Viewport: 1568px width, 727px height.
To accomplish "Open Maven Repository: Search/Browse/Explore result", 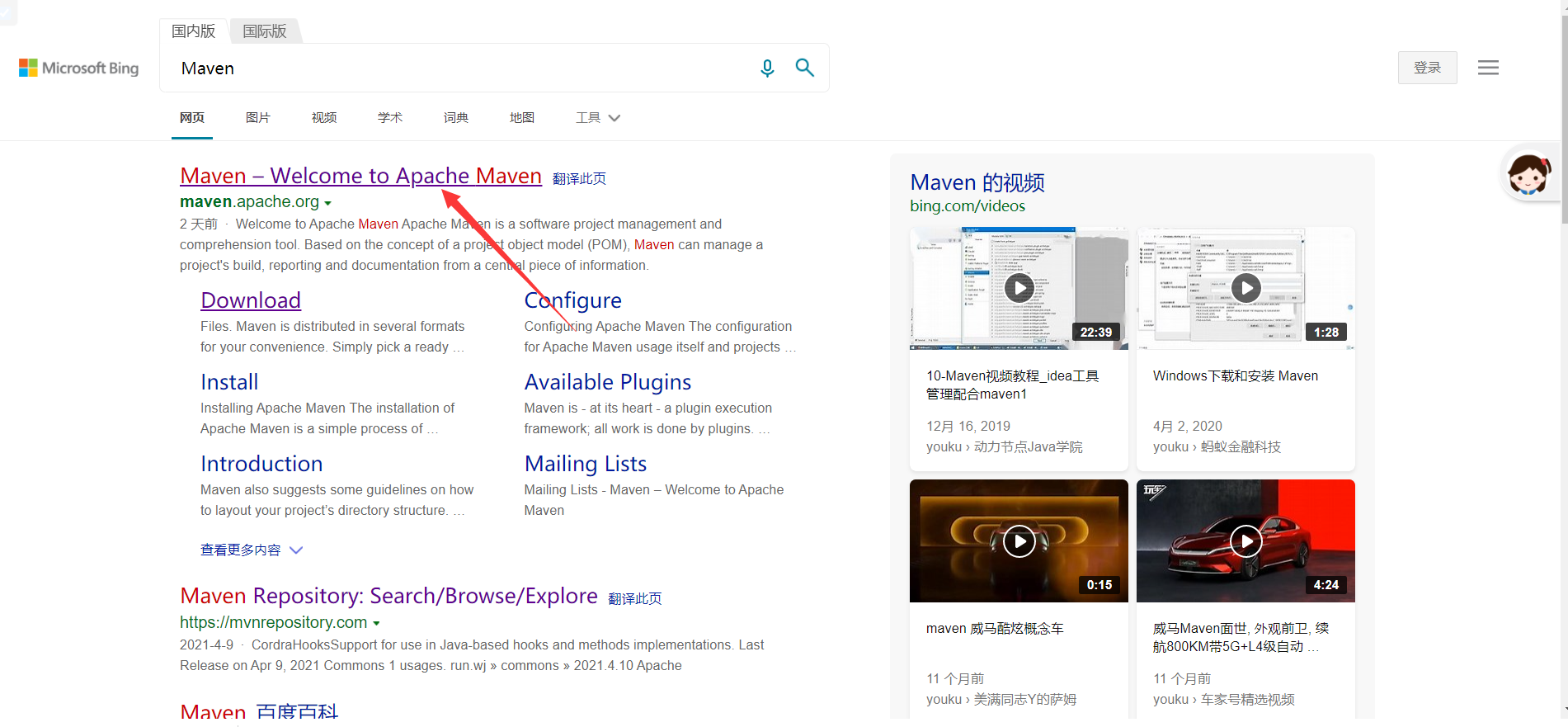I will click(x=388, y=596).
